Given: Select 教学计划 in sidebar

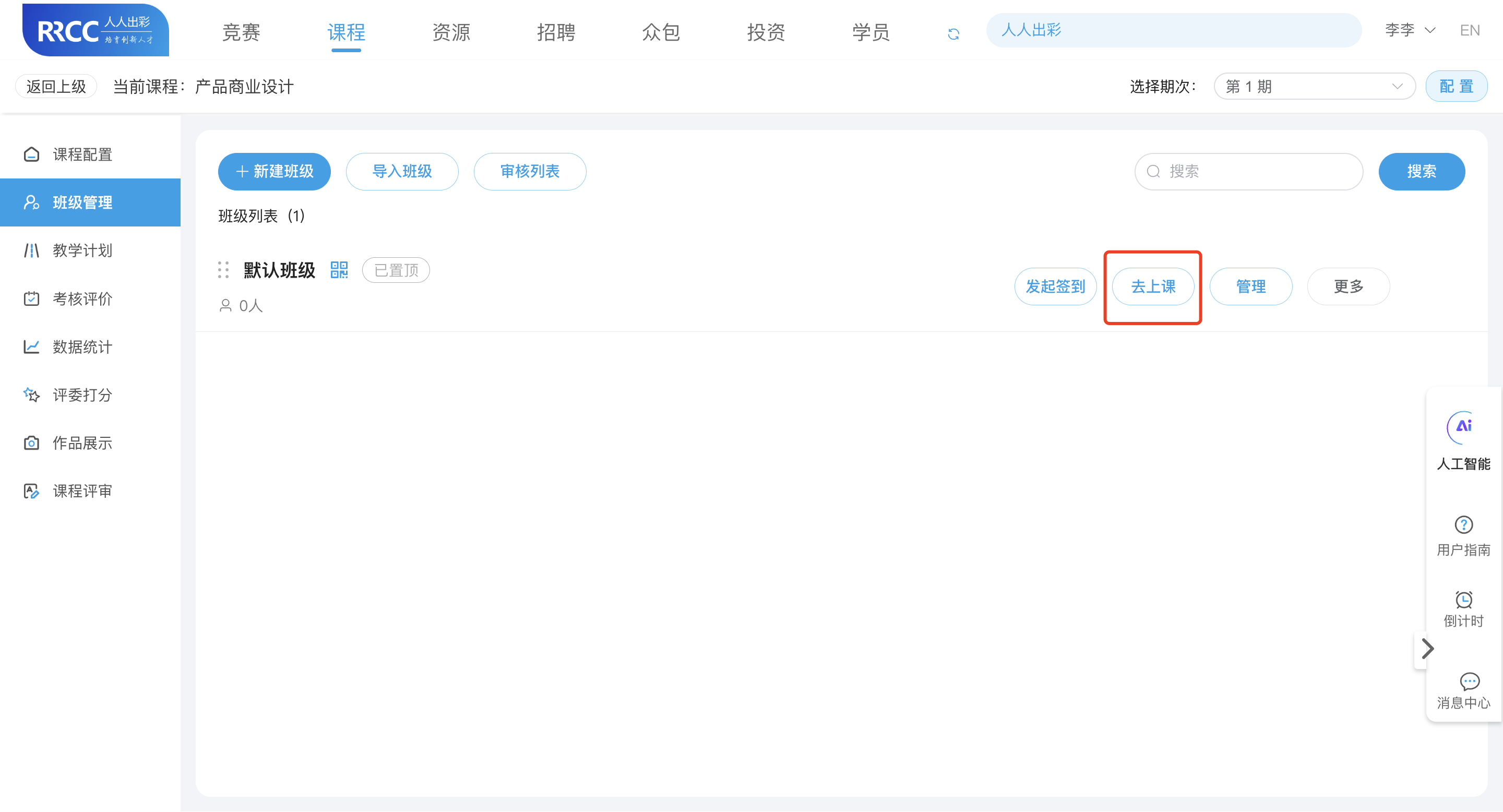Looking at the screenshot, I should [x=90, y=251].
